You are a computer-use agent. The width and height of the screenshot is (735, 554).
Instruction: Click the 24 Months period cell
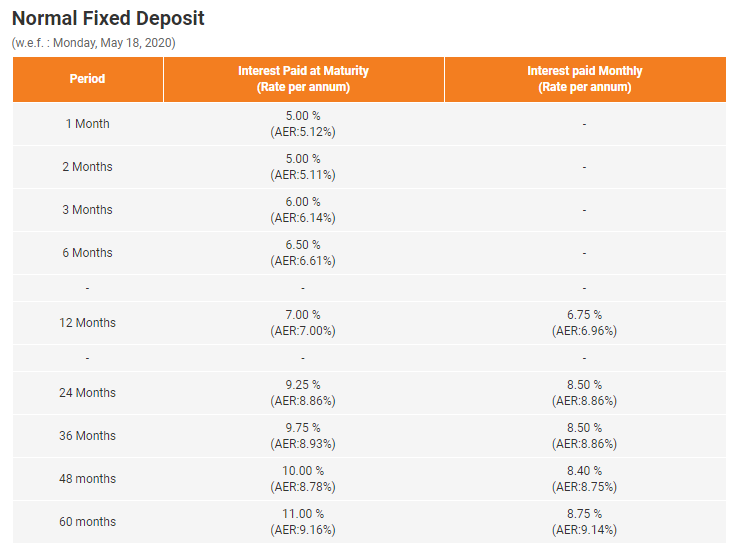(x=88, y=393)
